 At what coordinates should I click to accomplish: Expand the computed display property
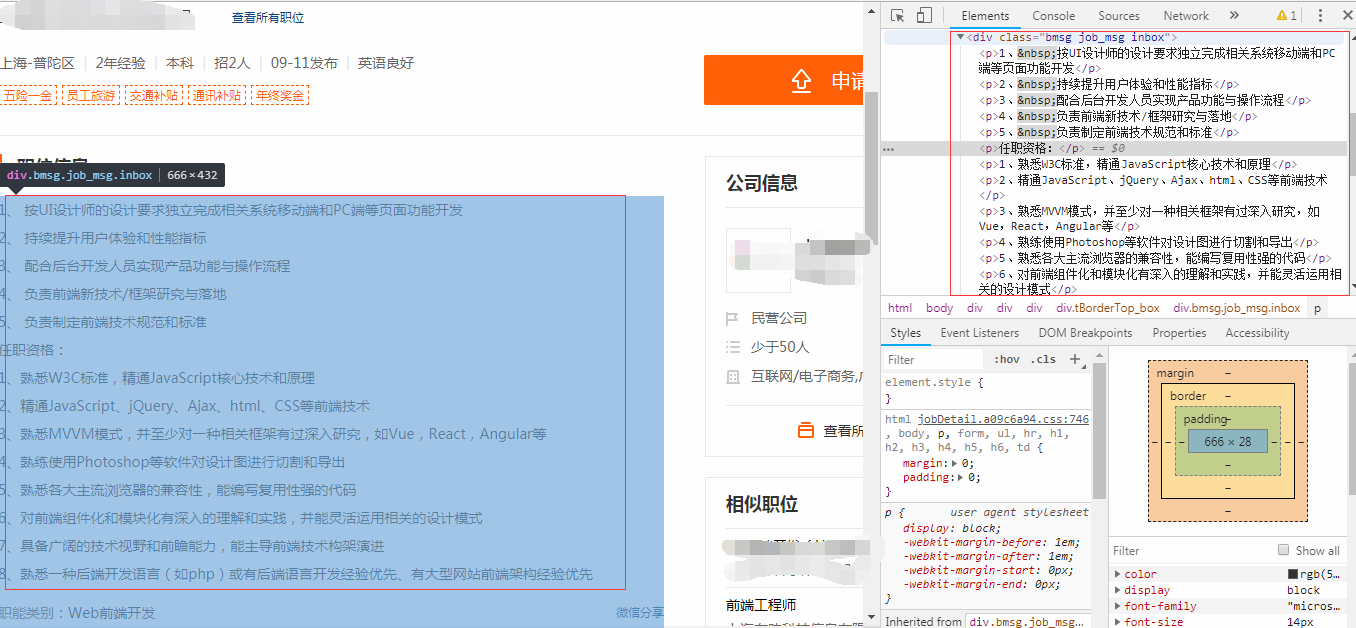tap(1118, 591)
